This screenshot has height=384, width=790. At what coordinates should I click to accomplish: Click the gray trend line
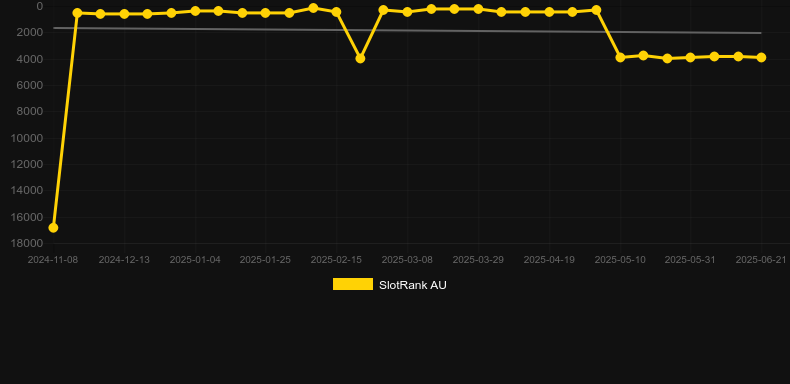point(407,30)
